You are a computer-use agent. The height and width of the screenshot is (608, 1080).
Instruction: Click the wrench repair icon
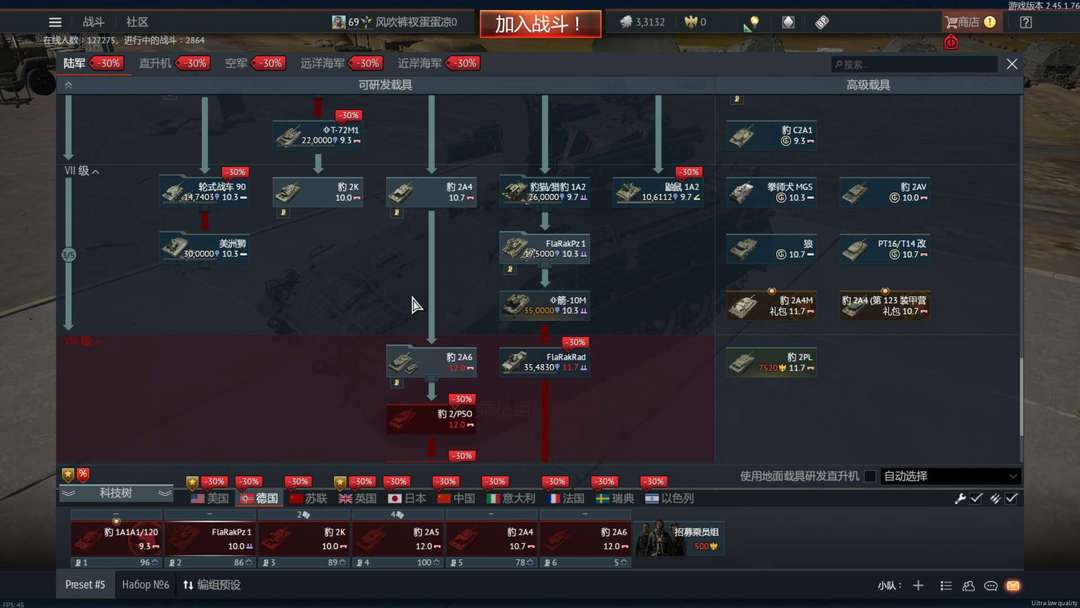click(960, 498)
